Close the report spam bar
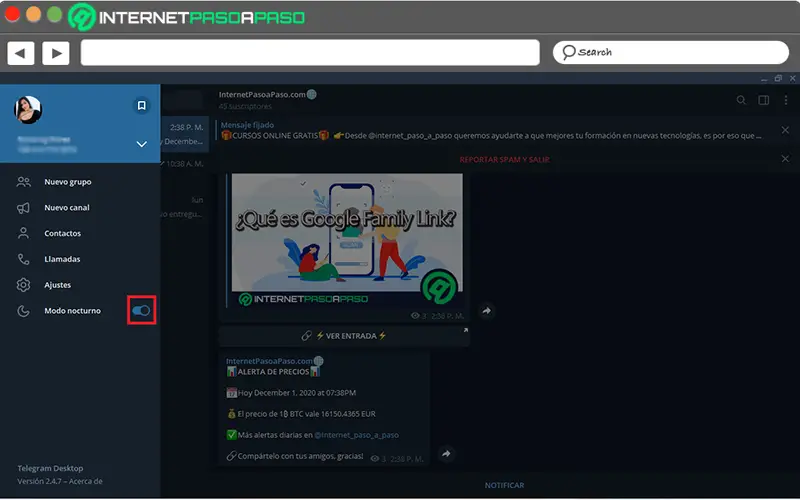This screenshot has height=500, width=800. click(x=785, y=159)
